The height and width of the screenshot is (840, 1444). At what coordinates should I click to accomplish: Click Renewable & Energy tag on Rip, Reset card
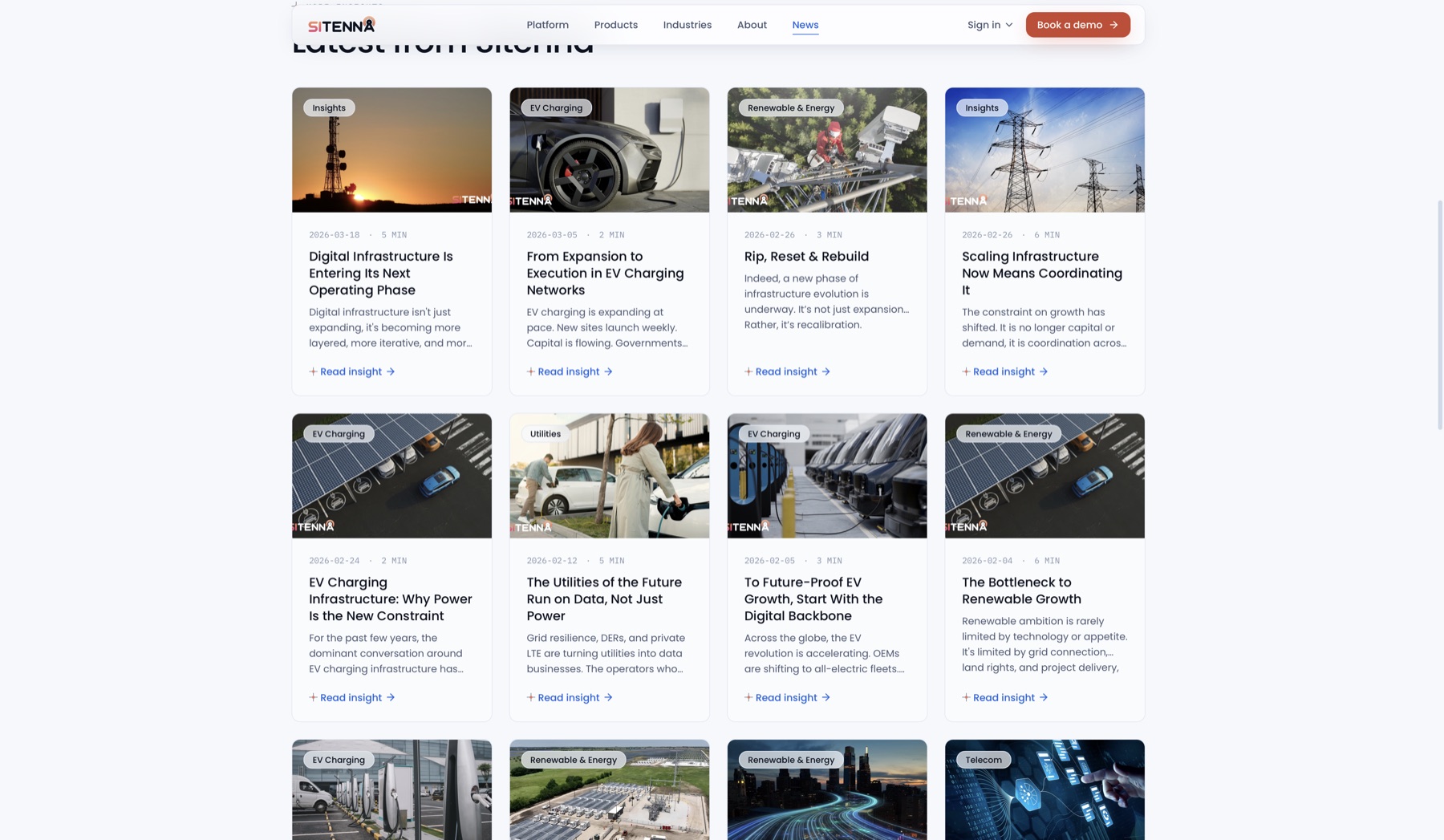pos(791,108)
